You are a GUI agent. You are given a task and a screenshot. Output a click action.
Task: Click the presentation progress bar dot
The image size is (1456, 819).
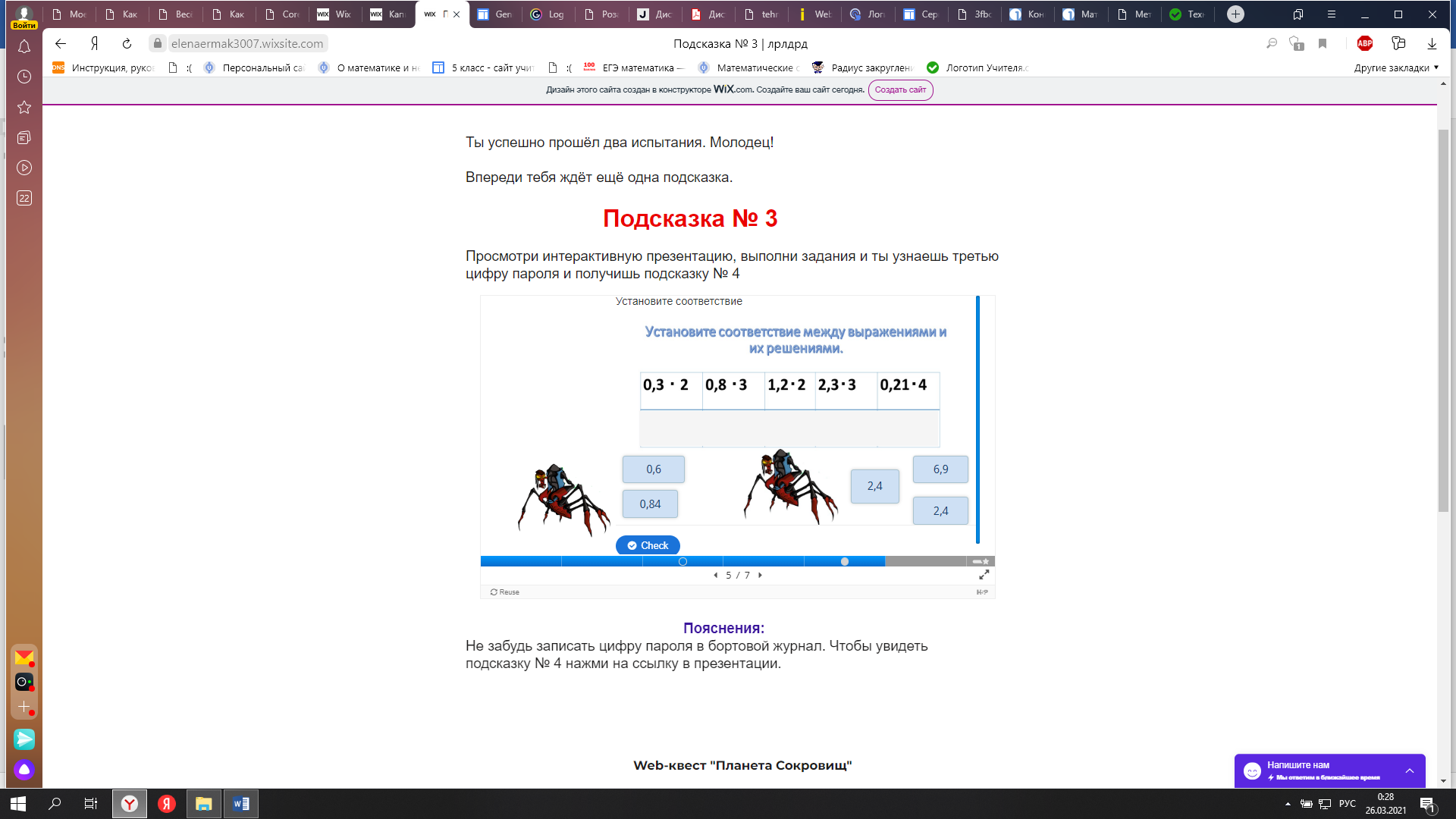coord(845,562)
